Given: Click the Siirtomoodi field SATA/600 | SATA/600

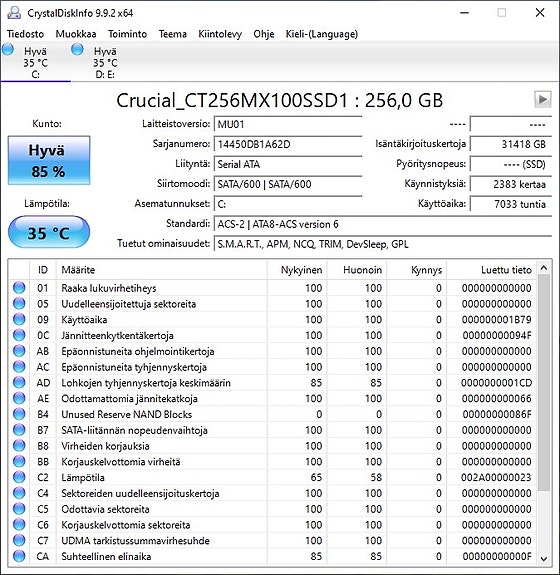Looking at the screenshot, I should tap(288, 184).
